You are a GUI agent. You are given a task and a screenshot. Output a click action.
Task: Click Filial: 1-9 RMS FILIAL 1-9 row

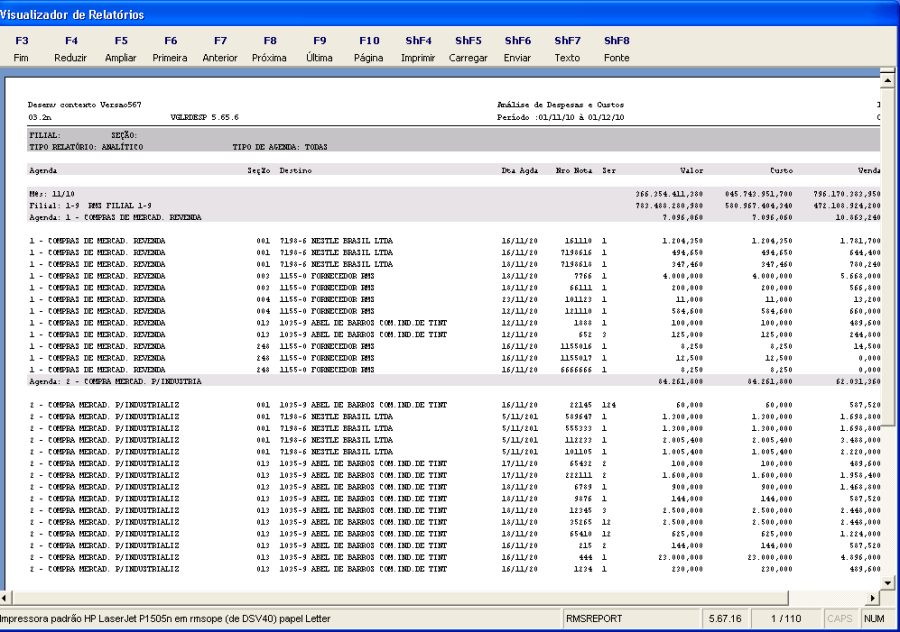tap(454, 206)
